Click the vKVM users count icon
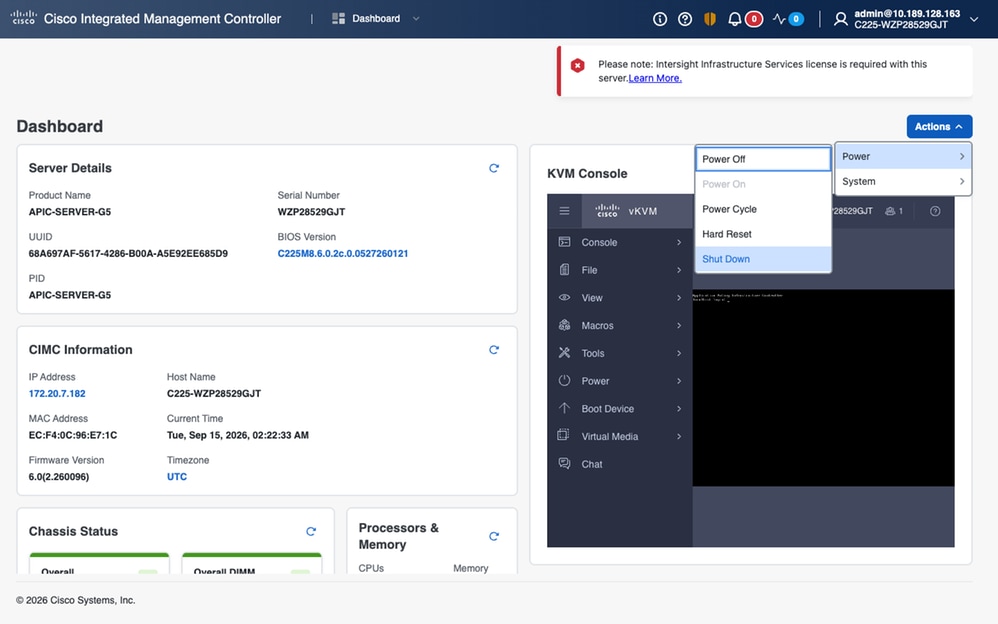998x624 pixels. (x=890, y=211)
